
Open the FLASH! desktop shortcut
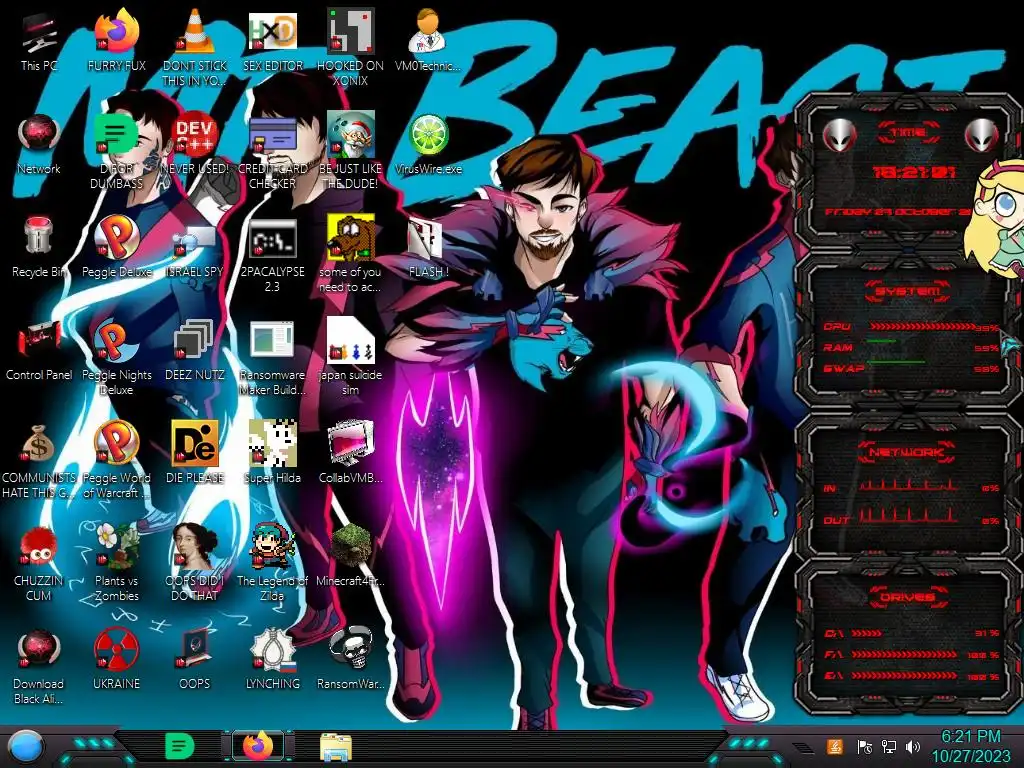(428, 248)
